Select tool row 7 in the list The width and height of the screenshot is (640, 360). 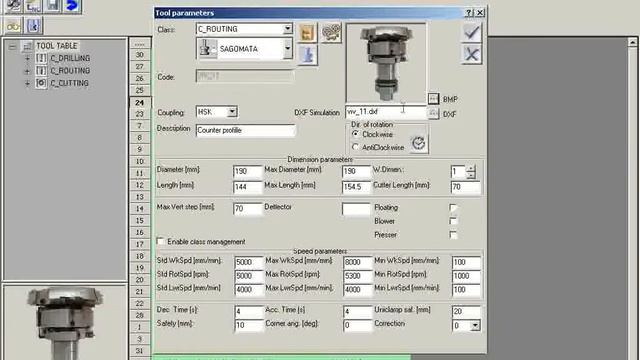pyautogui.click(x=140, y=126)
